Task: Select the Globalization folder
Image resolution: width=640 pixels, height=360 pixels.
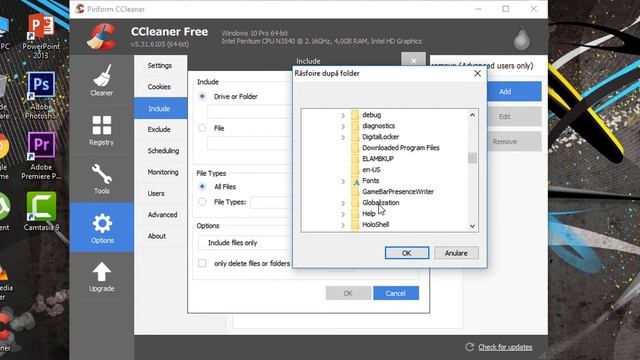Action: [x=380, y=203]
